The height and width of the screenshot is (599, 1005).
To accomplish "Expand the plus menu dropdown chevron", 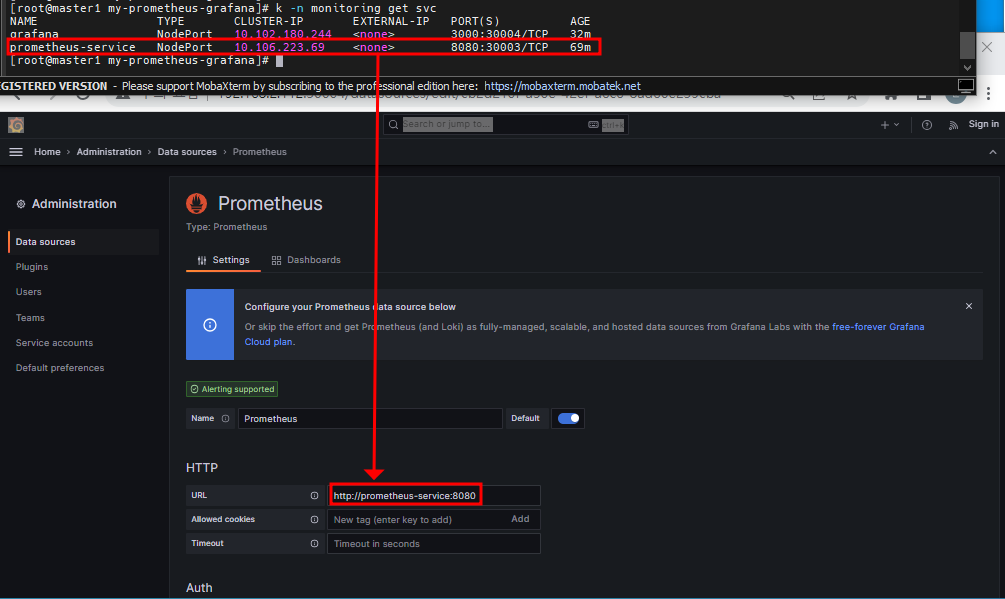I will (896, 125).
